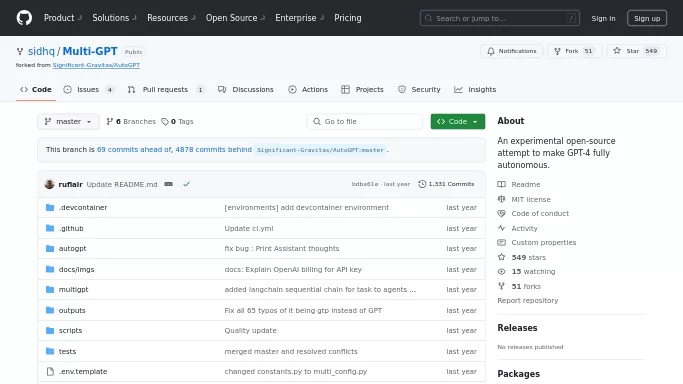Open the master branch dropdown
The image size is (683, 384).
point(68,121)
